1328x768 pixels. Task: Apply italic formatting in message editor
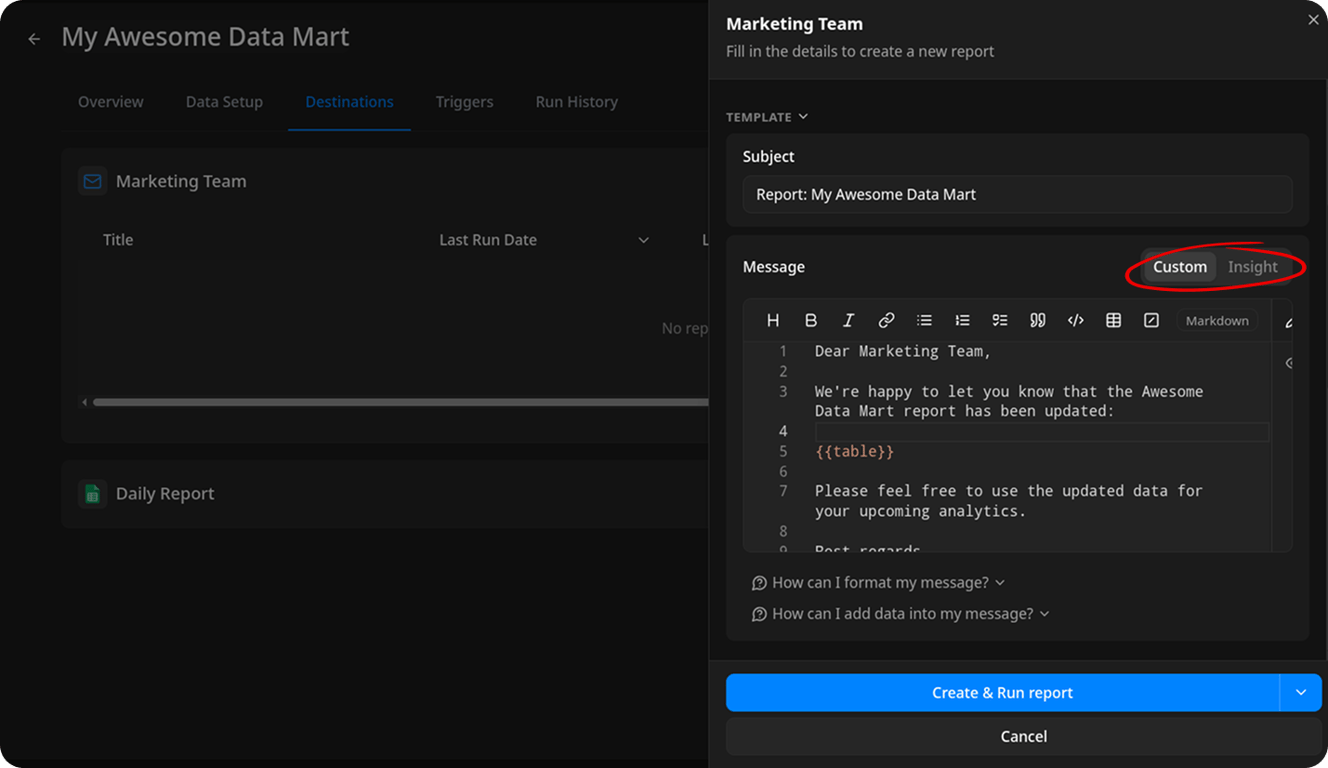pyautogui.click(x=848, y=320)
